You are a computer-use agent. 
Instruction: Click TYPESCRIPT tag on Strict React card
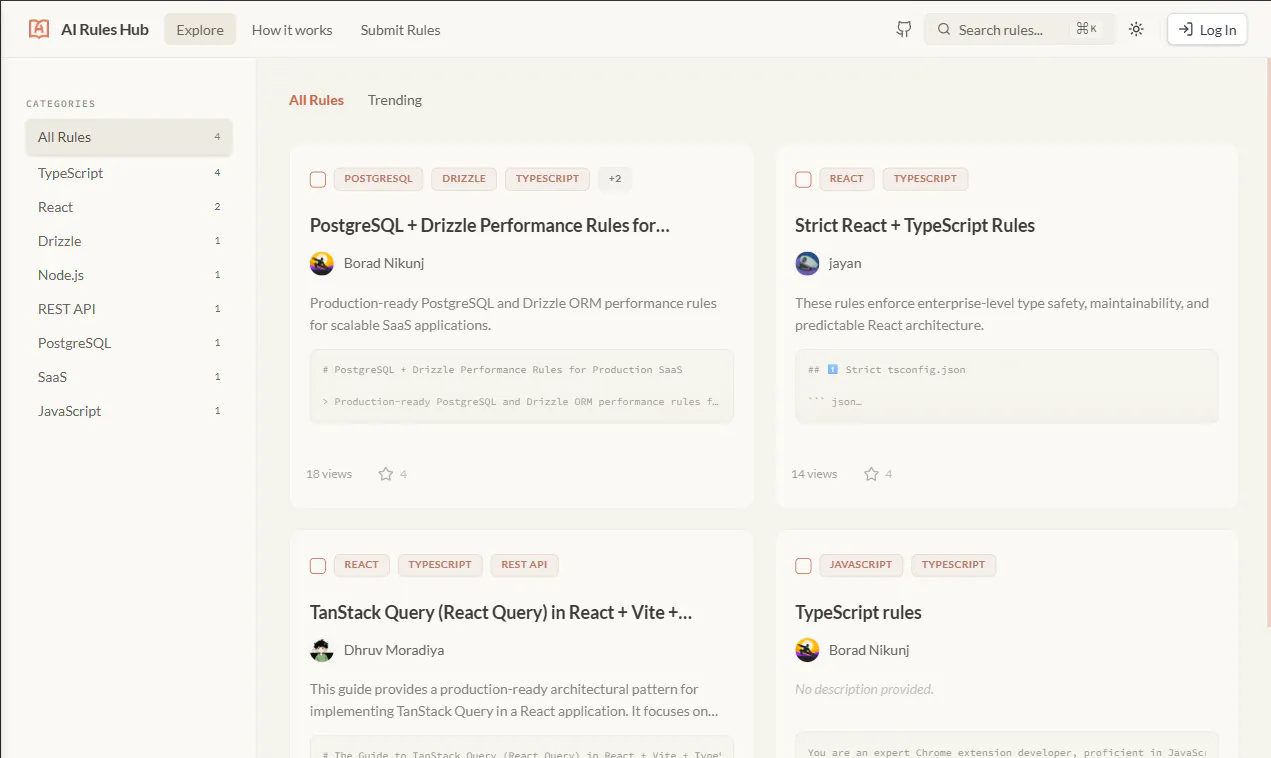pos(925,179)
